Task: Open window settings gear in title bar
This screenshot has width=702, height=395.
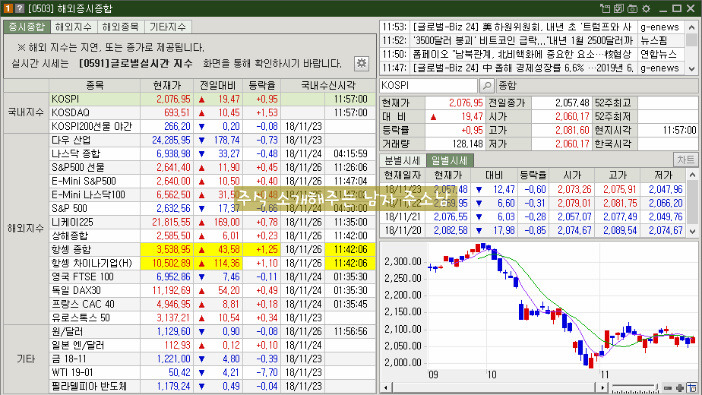Action: click(646, 9)
